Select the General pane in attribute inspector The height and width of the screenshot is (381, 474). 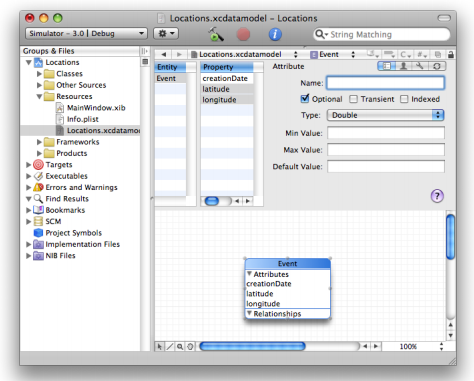pyautogui.click(x=387, y=66)
